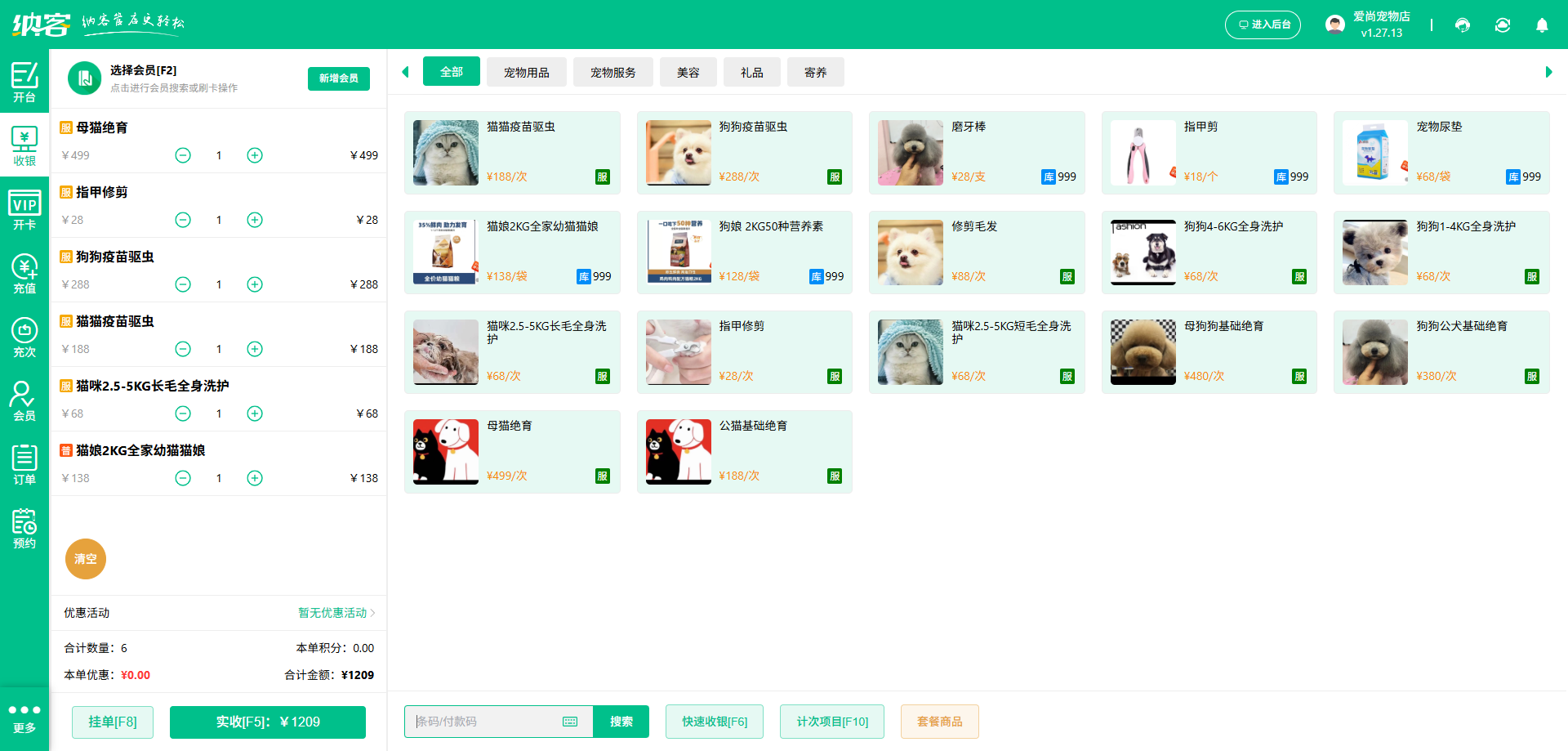The width and height of the screenshot is (1568, 751).
Task: Open the notification bell at top right
Action: (1542, 25)
